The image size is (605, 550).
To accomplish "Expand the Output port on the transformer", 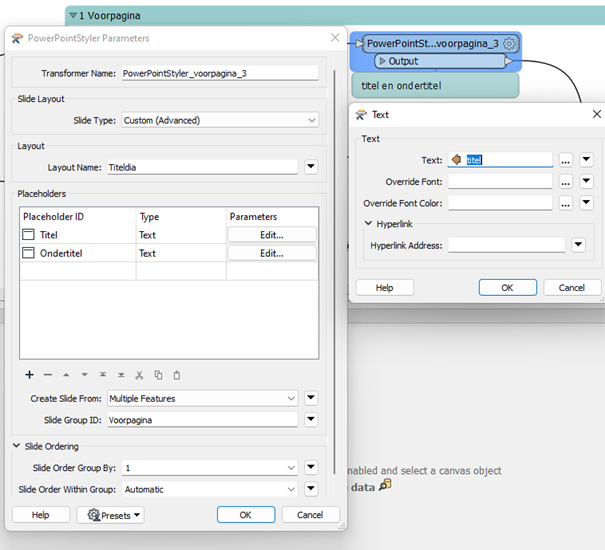I will (x=382, y=61).
